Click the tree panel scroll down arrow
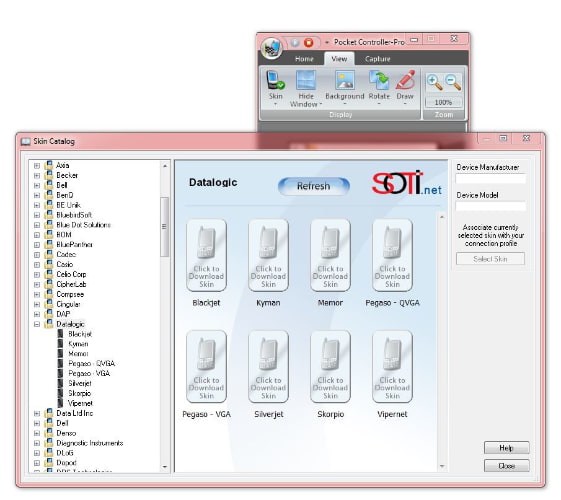The width and height of the screenshot is (561, 500). tap(165, 467)
